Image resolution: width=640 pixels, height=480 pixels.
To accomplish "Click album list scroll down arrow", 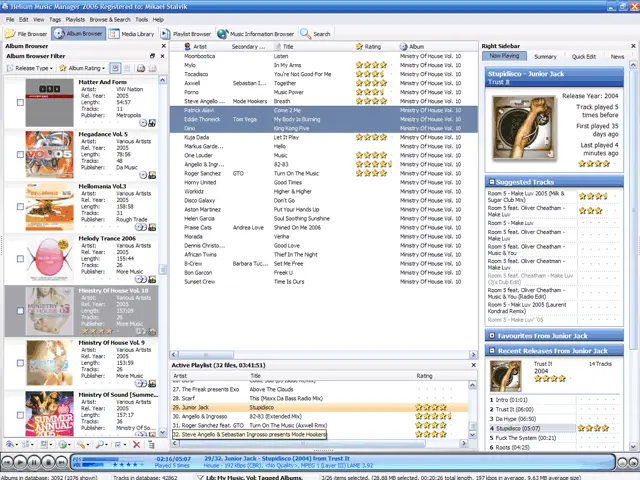I will 162,432.
